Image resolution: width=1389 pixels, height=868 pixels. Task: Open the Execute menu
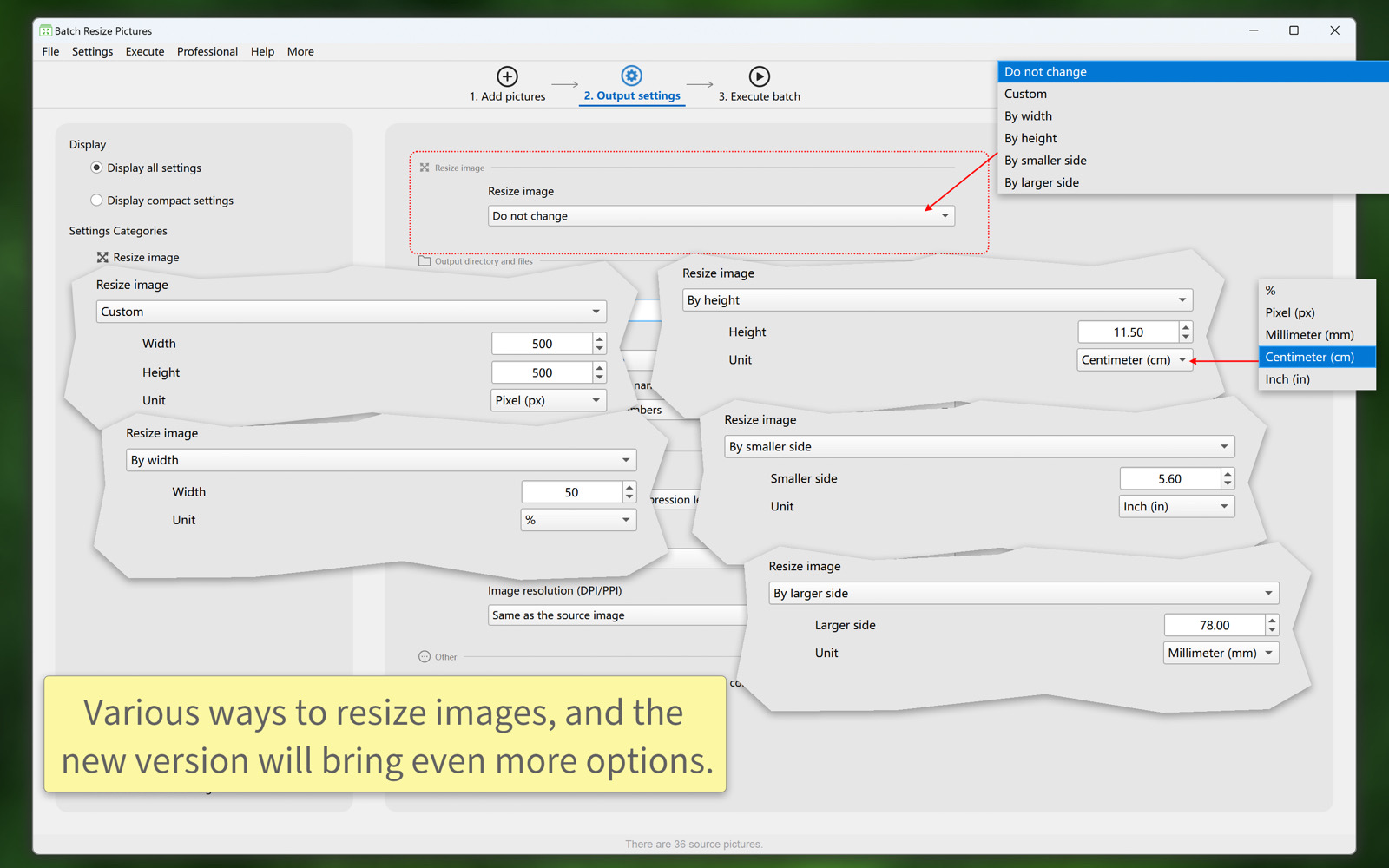click(145, 51)
